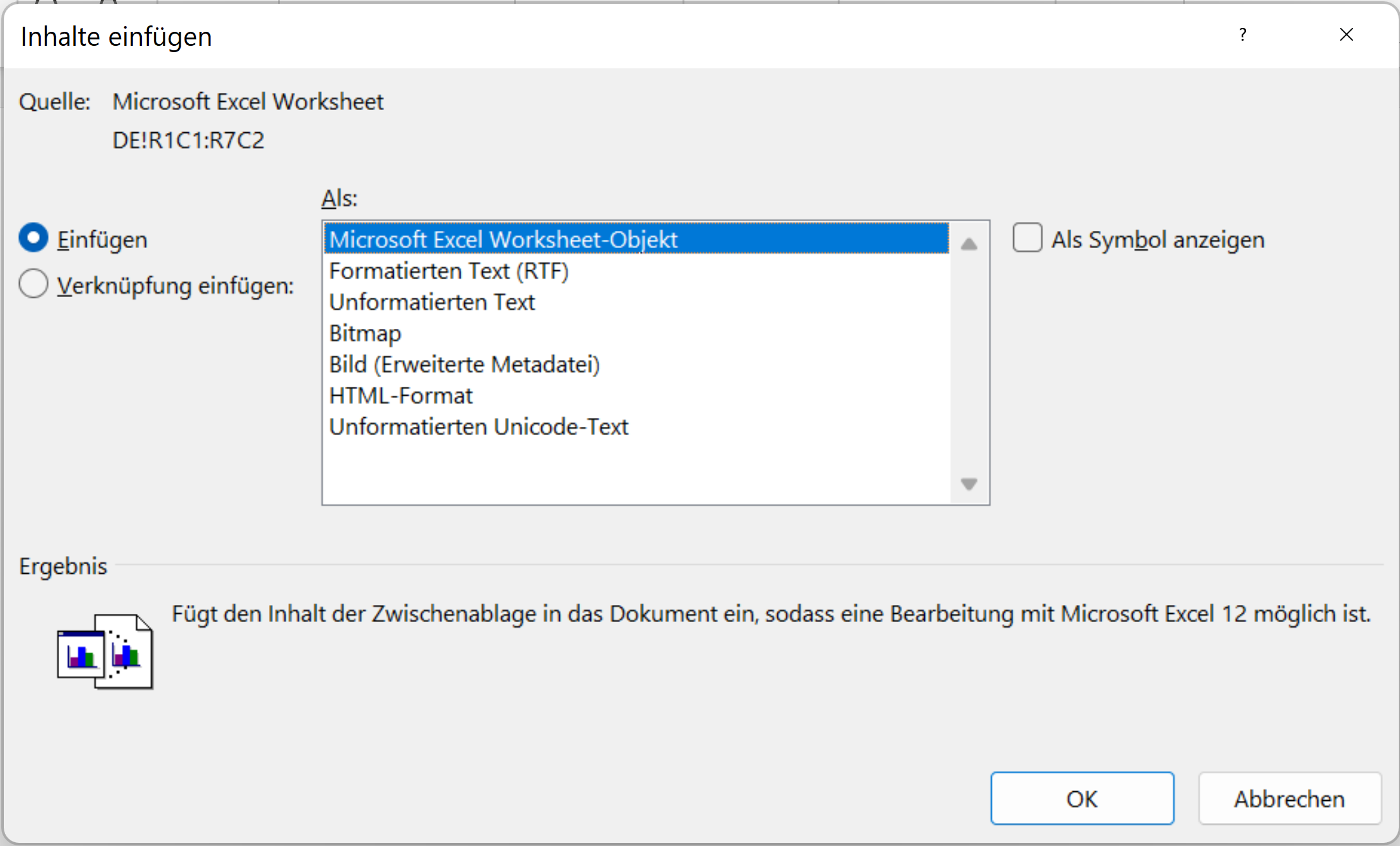Select Bitmap format in list
This screenshot has height=846, width=1400.
tap(636, 333)
